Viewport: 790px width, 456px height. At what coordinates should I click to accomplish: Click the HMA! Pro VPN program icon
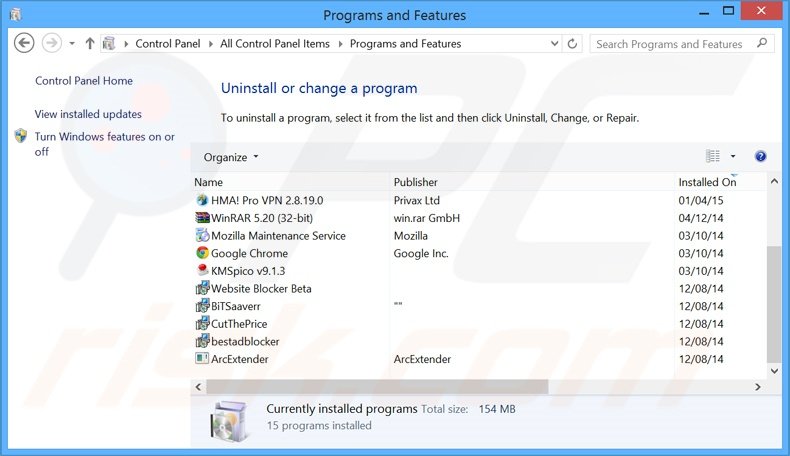point(202,200)
